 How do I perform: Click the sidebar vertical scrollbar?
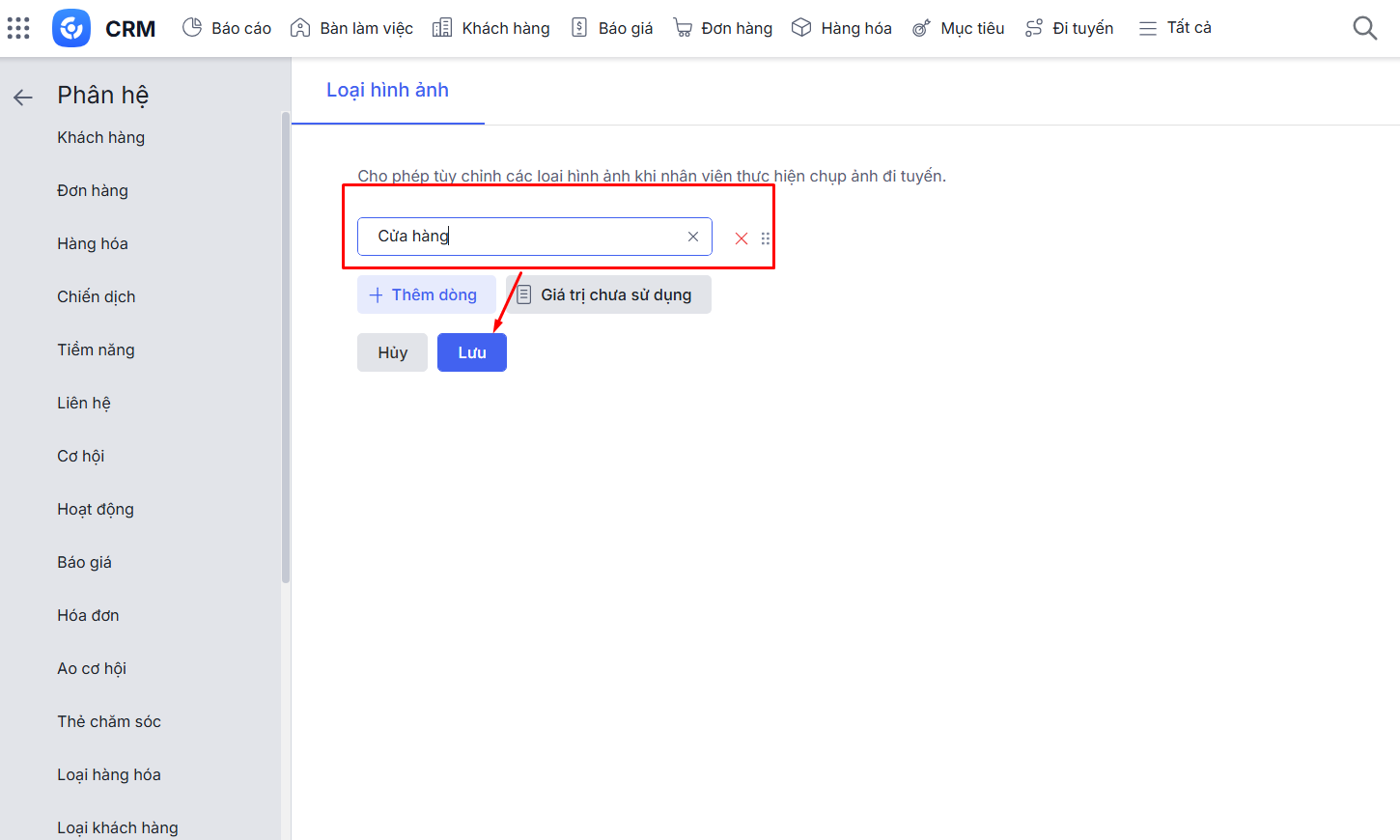pyautogui.click(x=285, y=348)
